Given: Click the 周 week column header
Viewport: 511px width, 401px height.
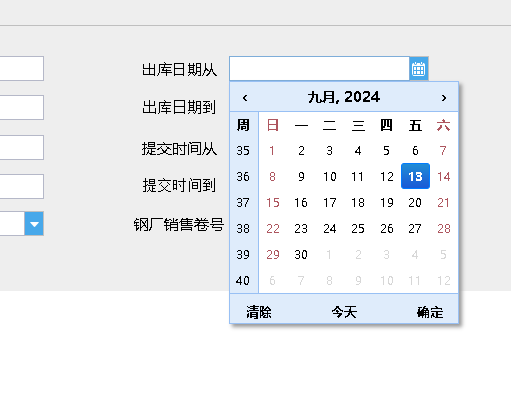Looking at the screenshot, I should [x=243, y=125].
